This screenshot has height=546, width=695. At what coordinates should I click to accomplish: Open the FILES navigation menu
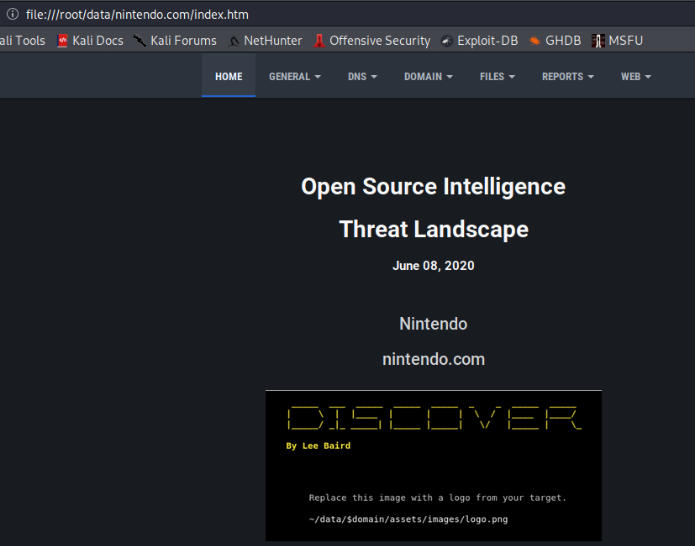coord(497,76)
